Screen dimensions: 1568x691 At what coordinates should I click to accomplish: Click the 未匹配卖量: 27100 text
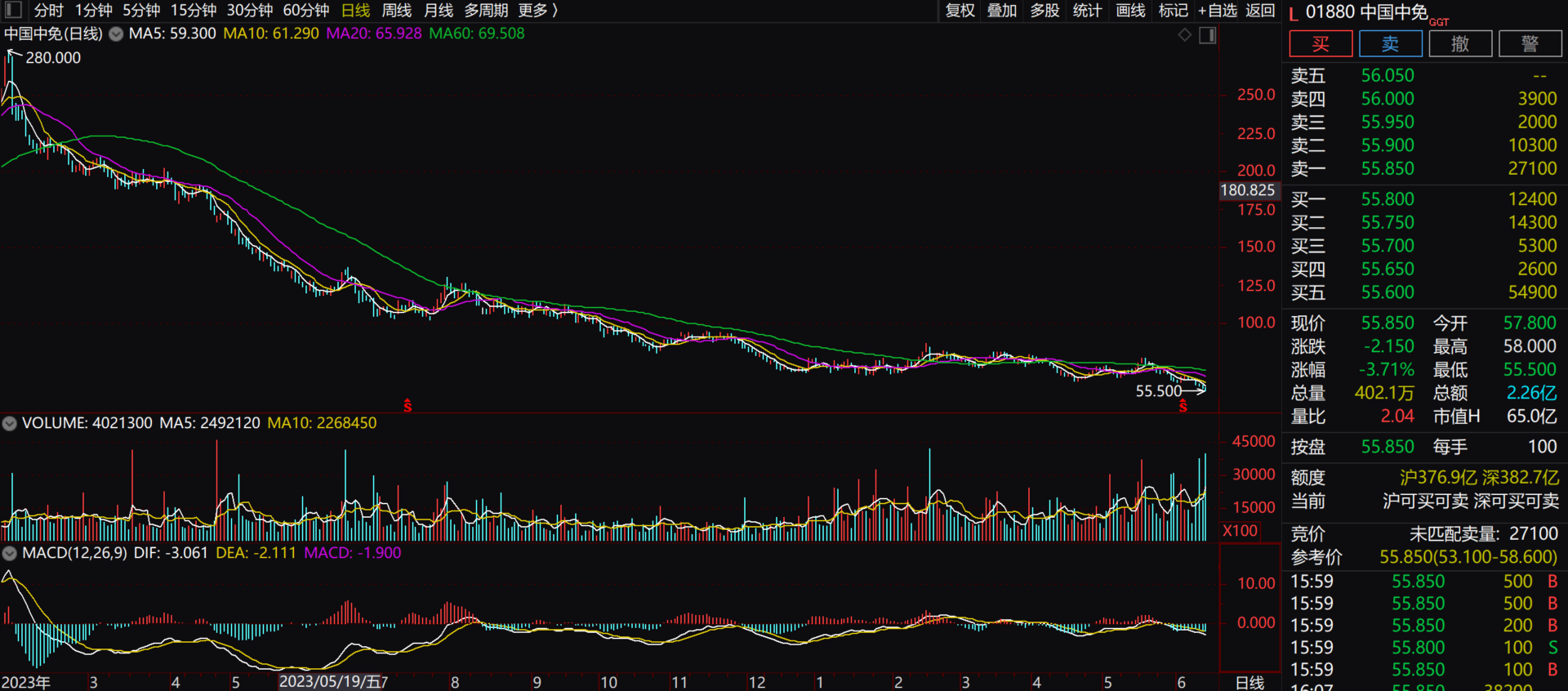pyautogui.click(x=1483, y=534)
